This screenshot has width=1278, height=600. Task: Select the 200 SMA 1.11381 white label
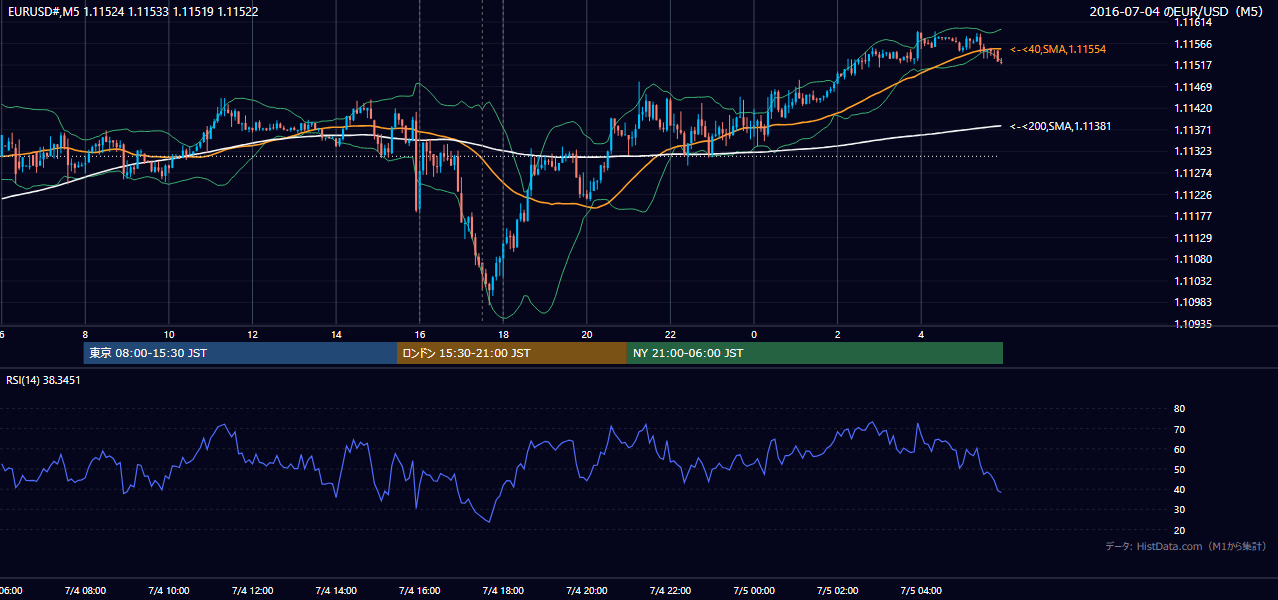[x=1061, y=126]
